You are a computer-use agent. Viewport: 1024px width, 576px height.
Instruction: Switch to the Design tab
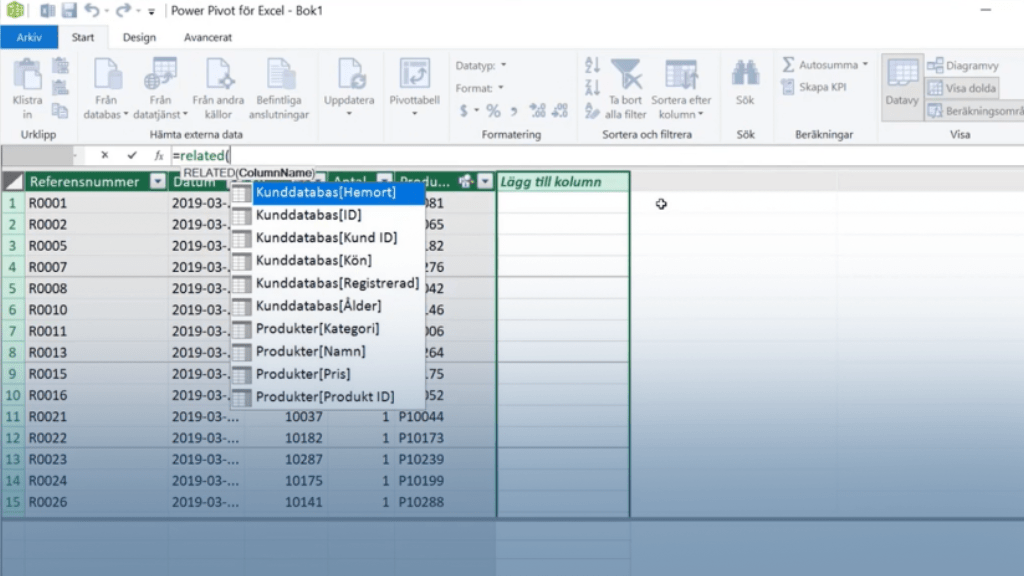click(x=139, y=38)
